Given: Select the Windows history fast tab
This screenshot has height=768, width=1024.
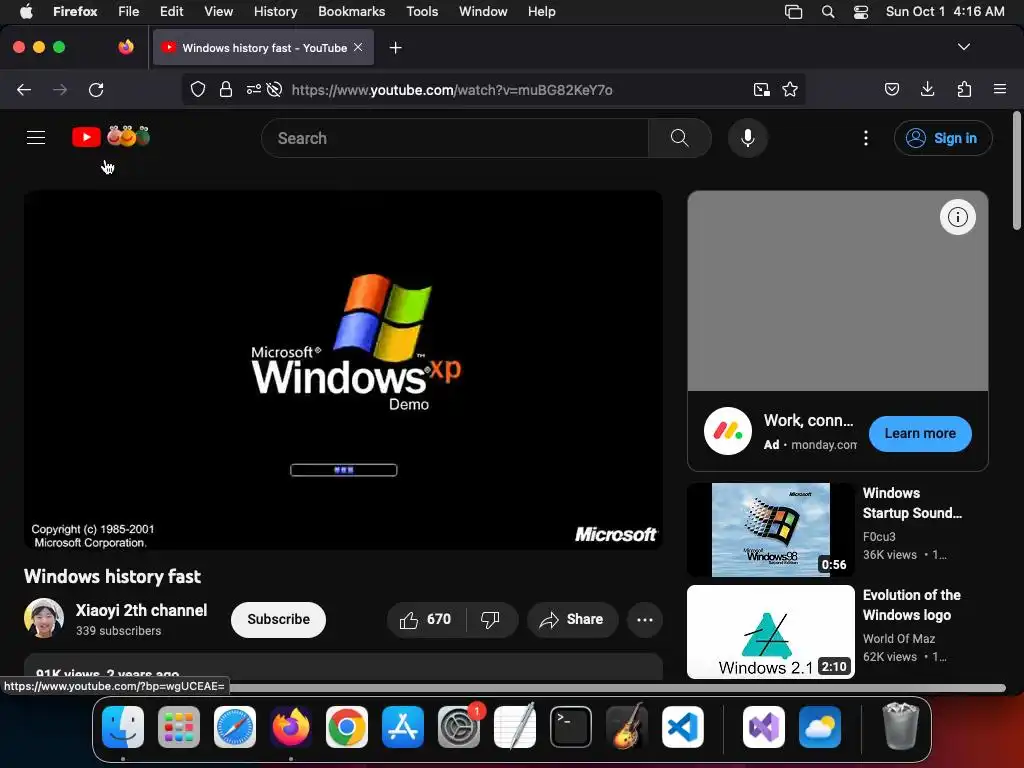Looking at the screenshot, I should (264, 48).
